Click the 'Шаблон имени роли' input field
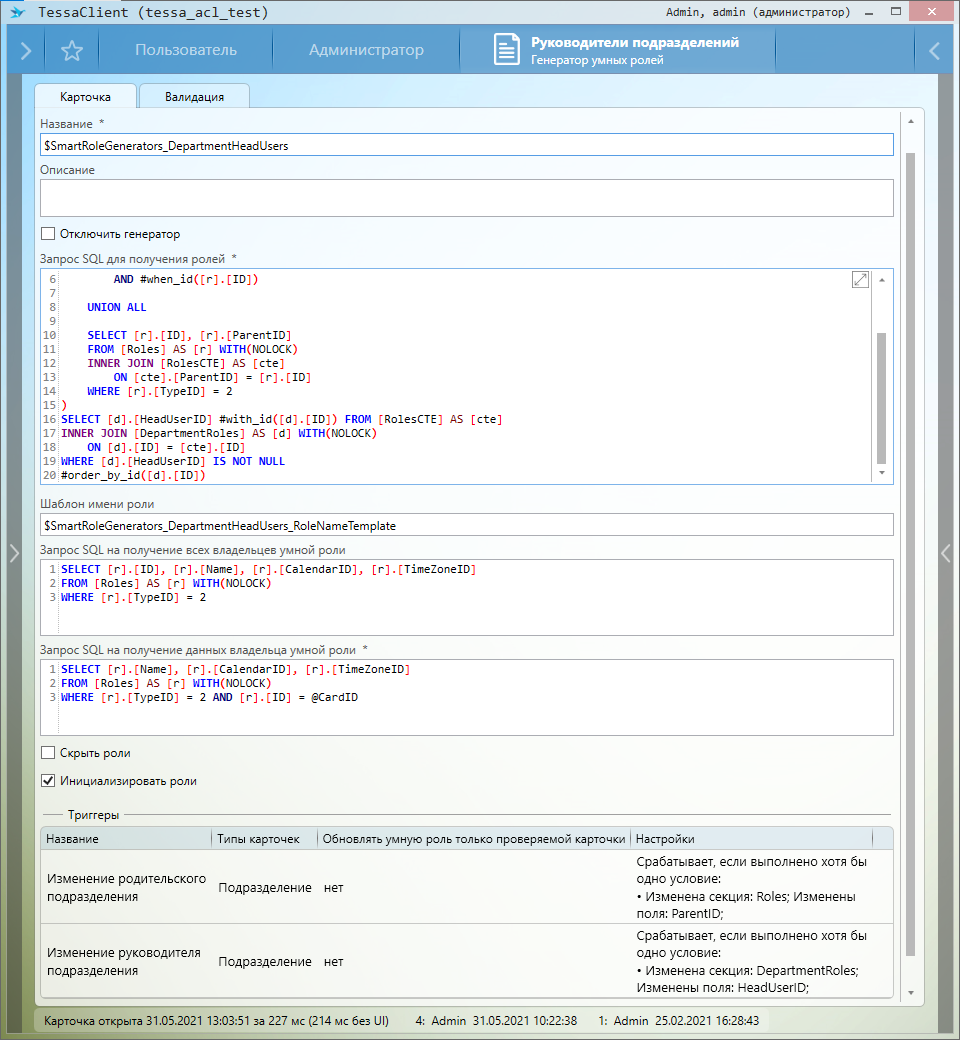 [466, 525]
